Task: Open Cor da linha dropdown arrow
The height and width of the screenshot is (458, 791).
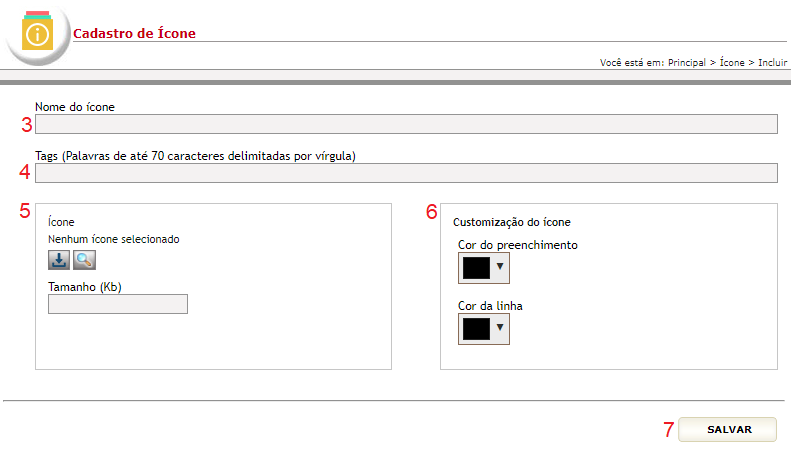Action: [x=500, y=327]
